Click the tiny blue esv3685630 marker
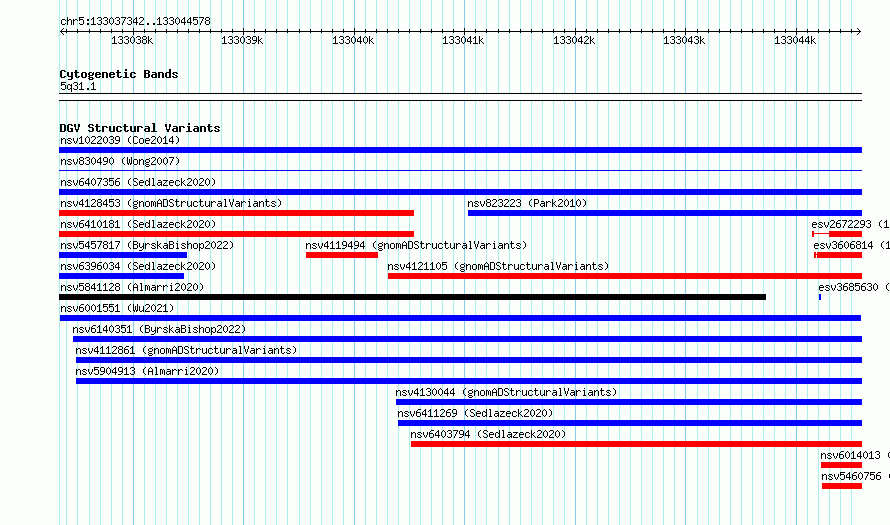890x525 pixels. (820, 297)
